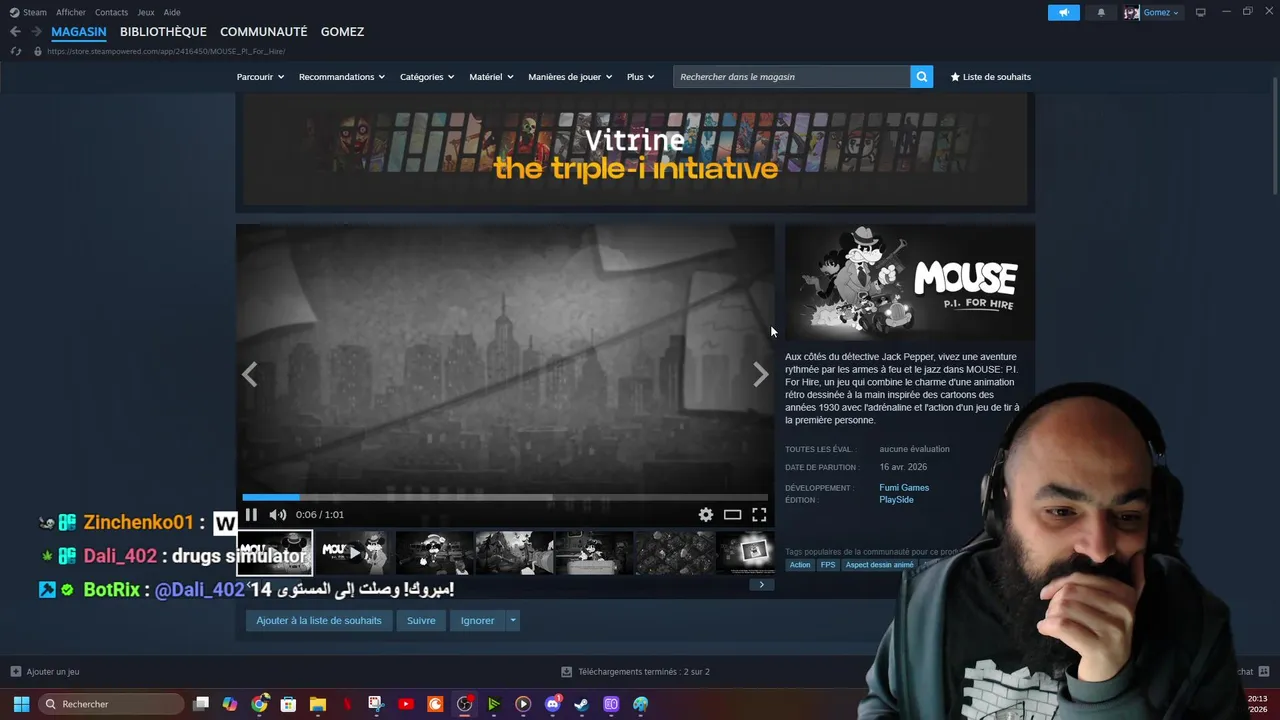The width and height of the screenshot is (1280, 720).
Task: Select the fourth screenshot thumbnail
Action: tap(514, 553)
